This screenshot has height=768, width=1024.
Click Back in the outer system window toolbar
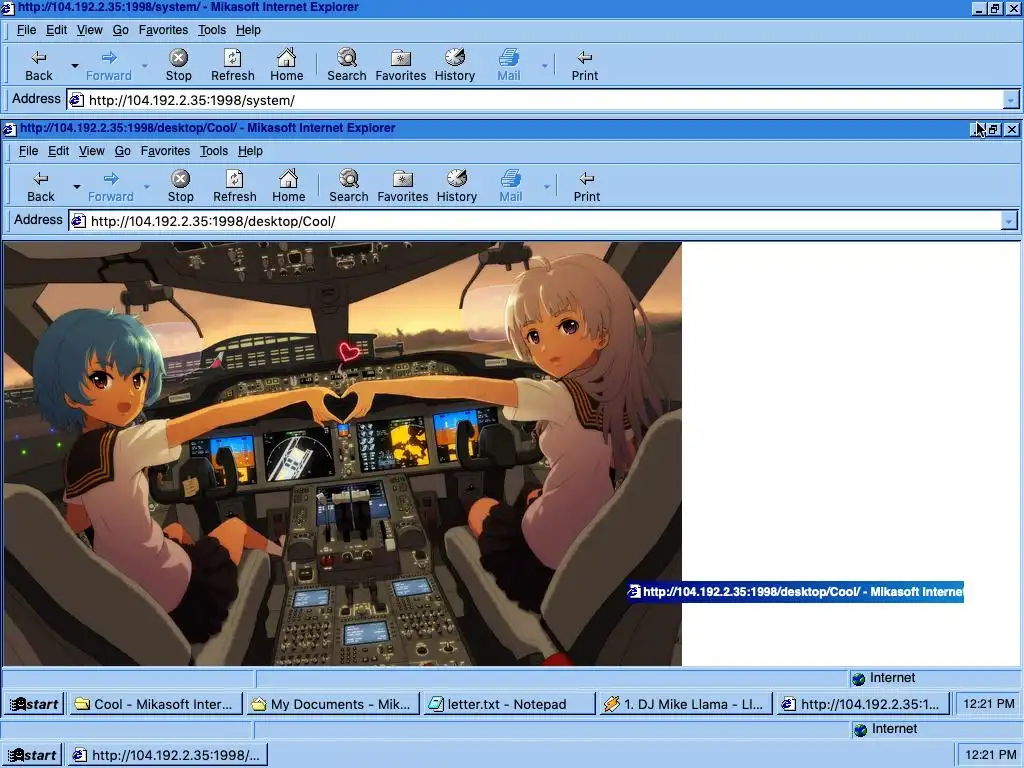(x=39, y=66)
